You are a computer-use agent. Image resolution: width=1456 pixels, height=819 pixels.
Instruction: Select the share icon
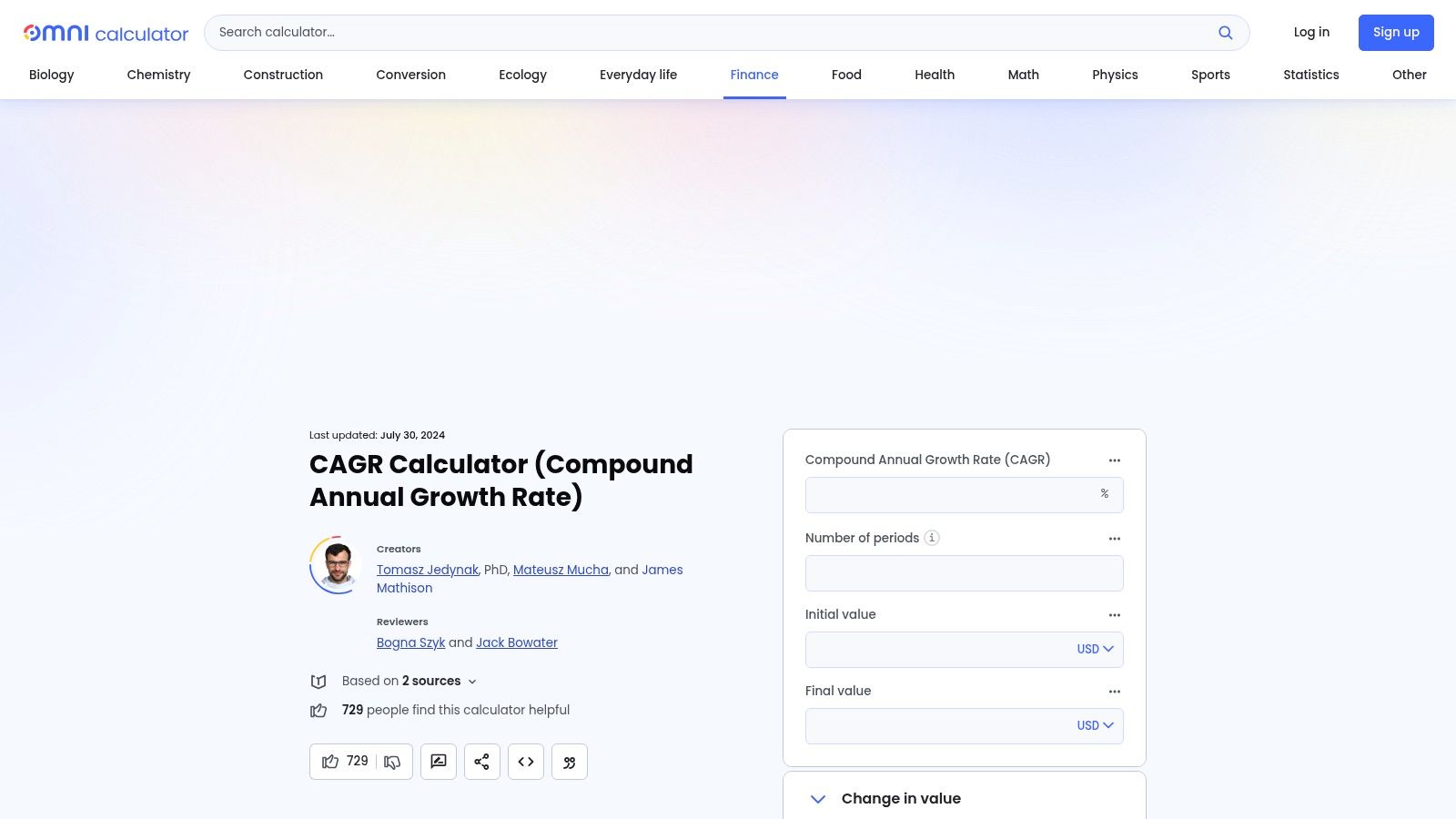pos(481,762)
